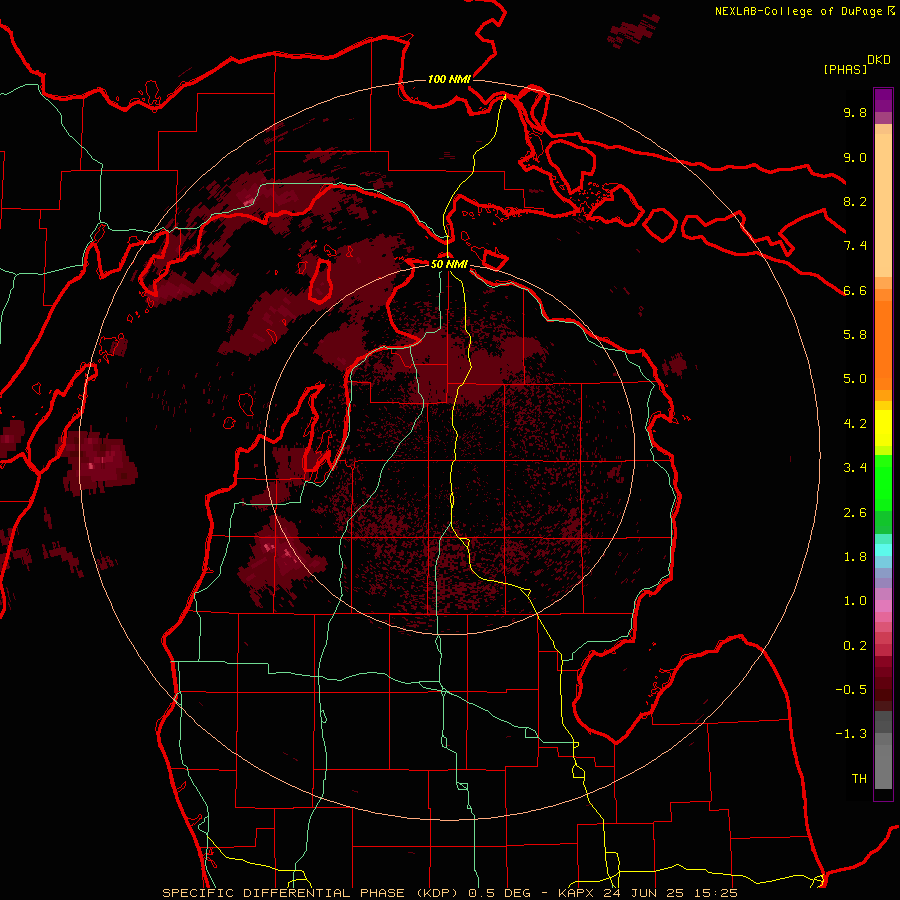Select the 5.0 scale value
Image resolution: width=900 pixels, height=900 pixels.
click(x=855, y=379)
